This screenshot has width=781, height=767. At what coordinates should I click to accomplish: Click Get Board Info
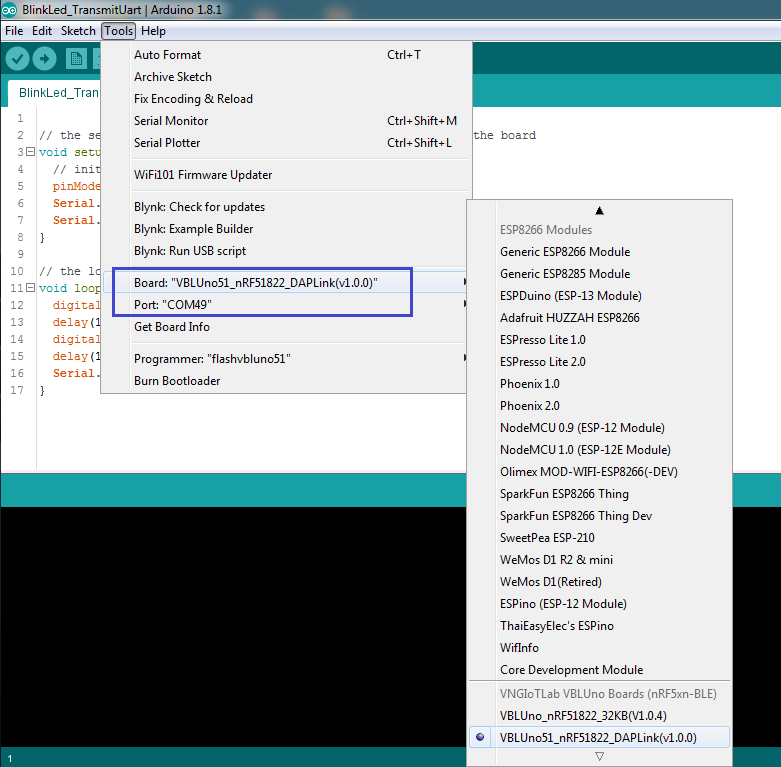click(172, 327)
